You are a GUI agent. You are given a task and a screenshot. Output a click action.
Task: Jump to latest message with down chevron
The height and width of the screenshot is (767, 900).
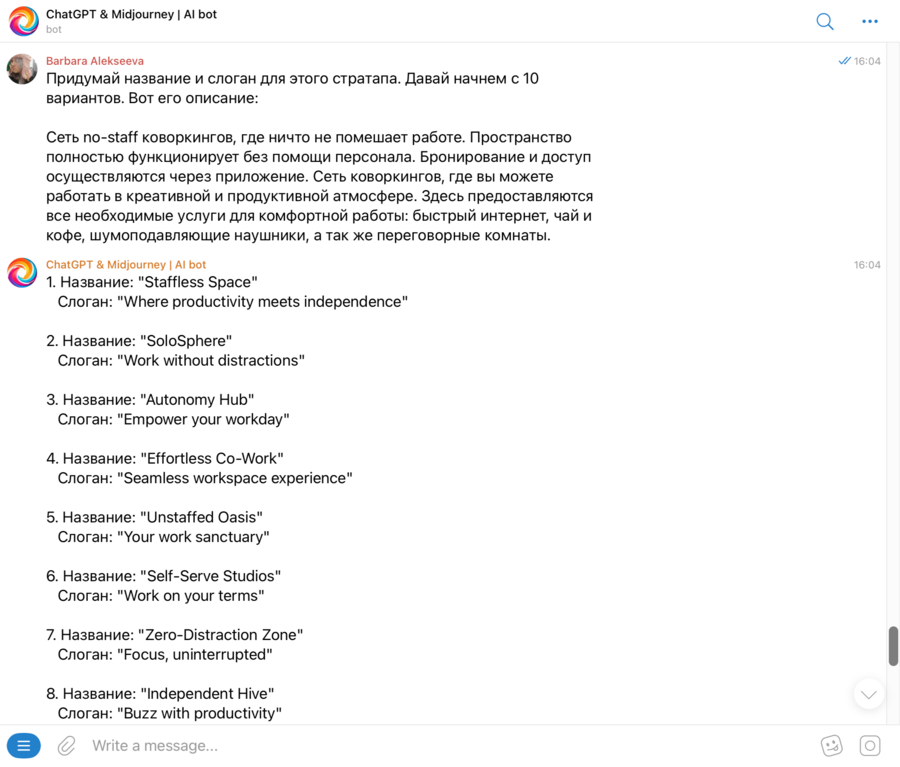[868, 694]
